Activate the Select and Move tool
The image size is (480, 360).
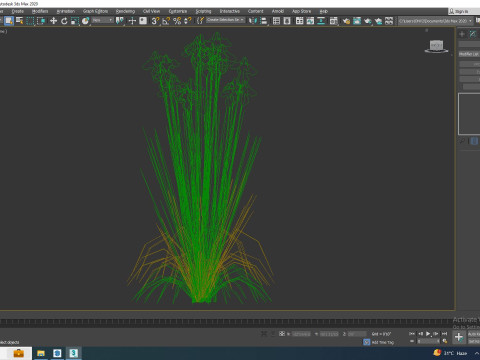(53, 21)
